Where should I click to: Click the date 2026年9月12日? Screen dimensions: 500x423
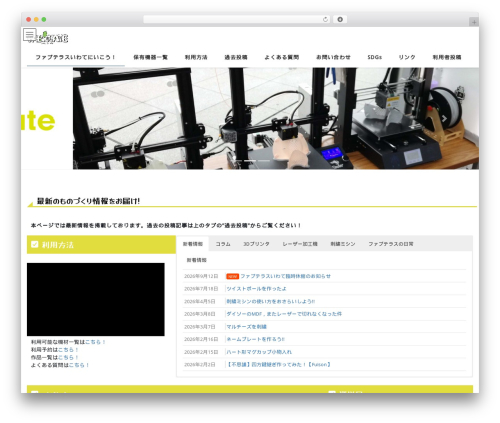coord(201,276)
